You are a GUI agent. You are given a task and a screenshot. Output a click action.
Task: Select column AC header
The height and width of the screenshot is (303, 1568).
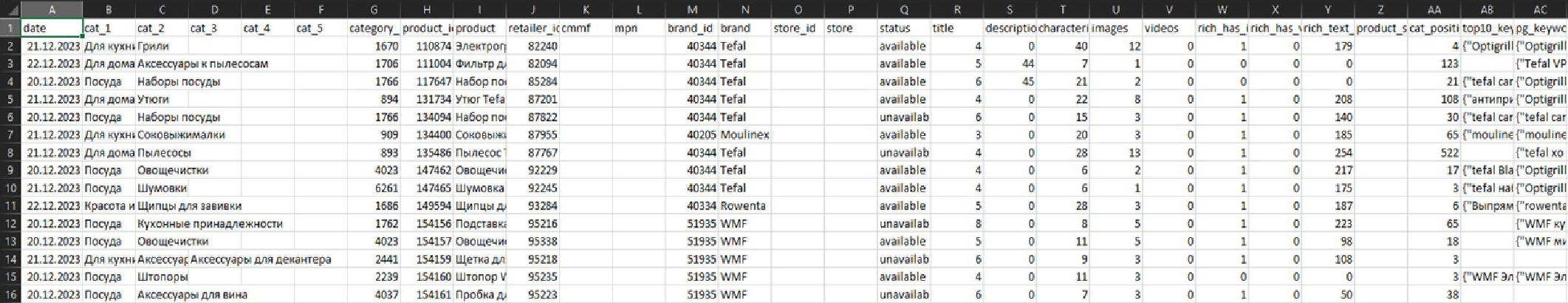tap(1540, 10)
